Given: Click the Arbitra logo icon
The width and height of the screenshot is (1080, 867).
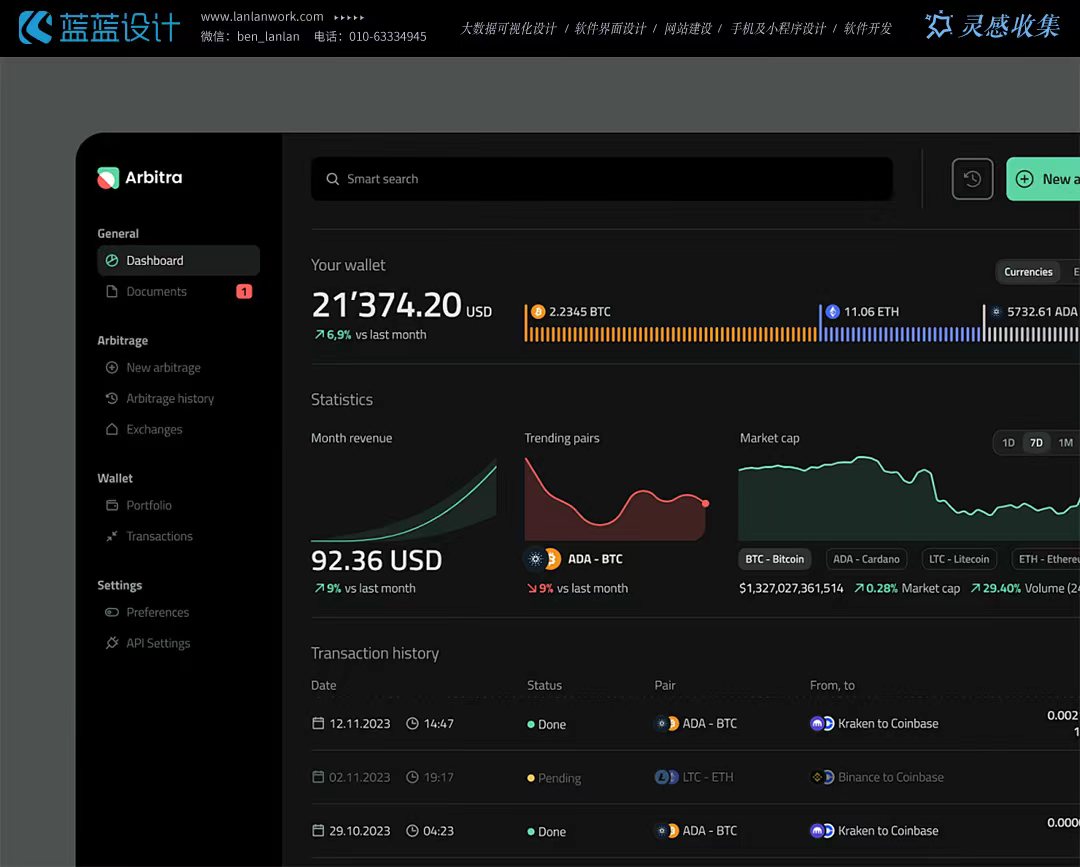Looking at the screenshot, I should [108, 178].
